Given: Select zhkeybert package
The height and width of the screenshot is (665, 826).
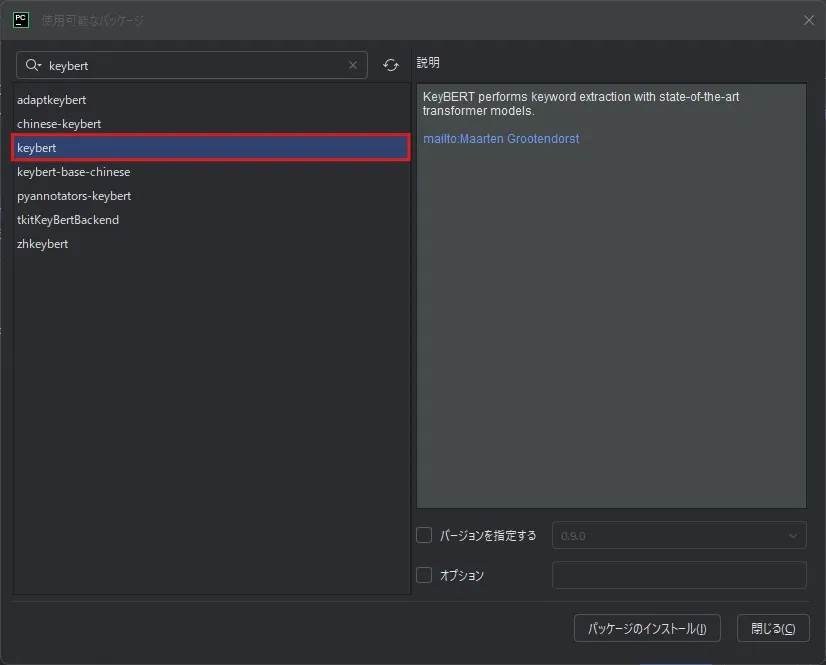Looking at the screenshot, I should (212, 244).
